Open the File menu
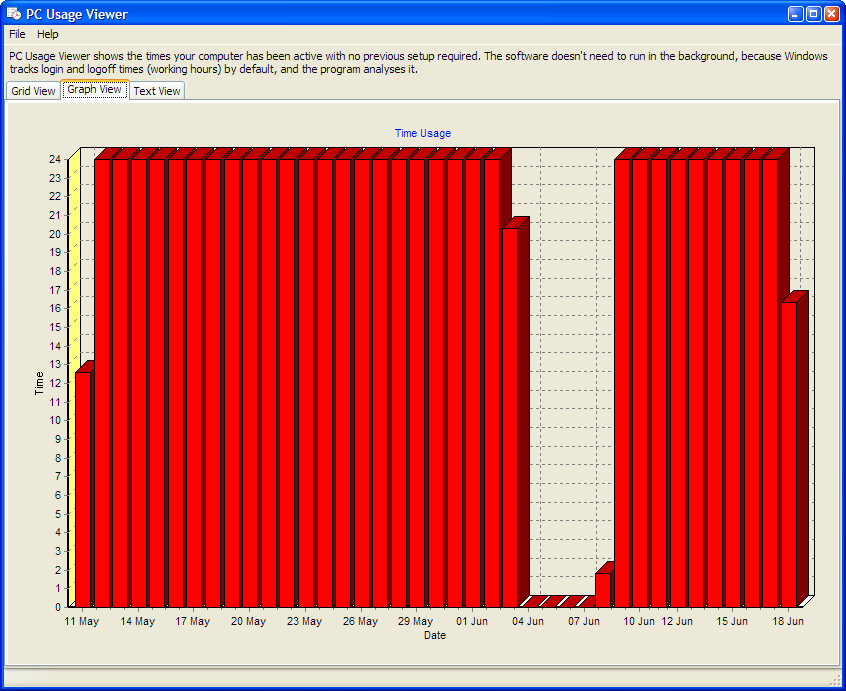Screen dimensions: 846x691 (16, 33)
